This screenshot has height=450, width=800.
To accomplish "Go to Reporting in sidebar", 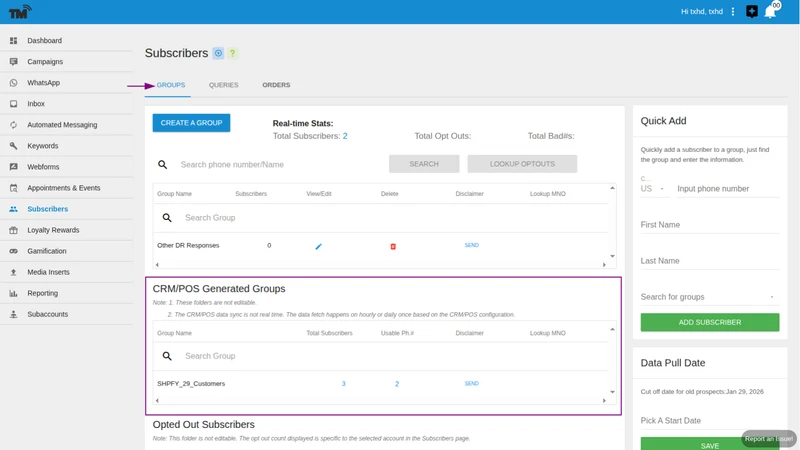I will point(42,293).
